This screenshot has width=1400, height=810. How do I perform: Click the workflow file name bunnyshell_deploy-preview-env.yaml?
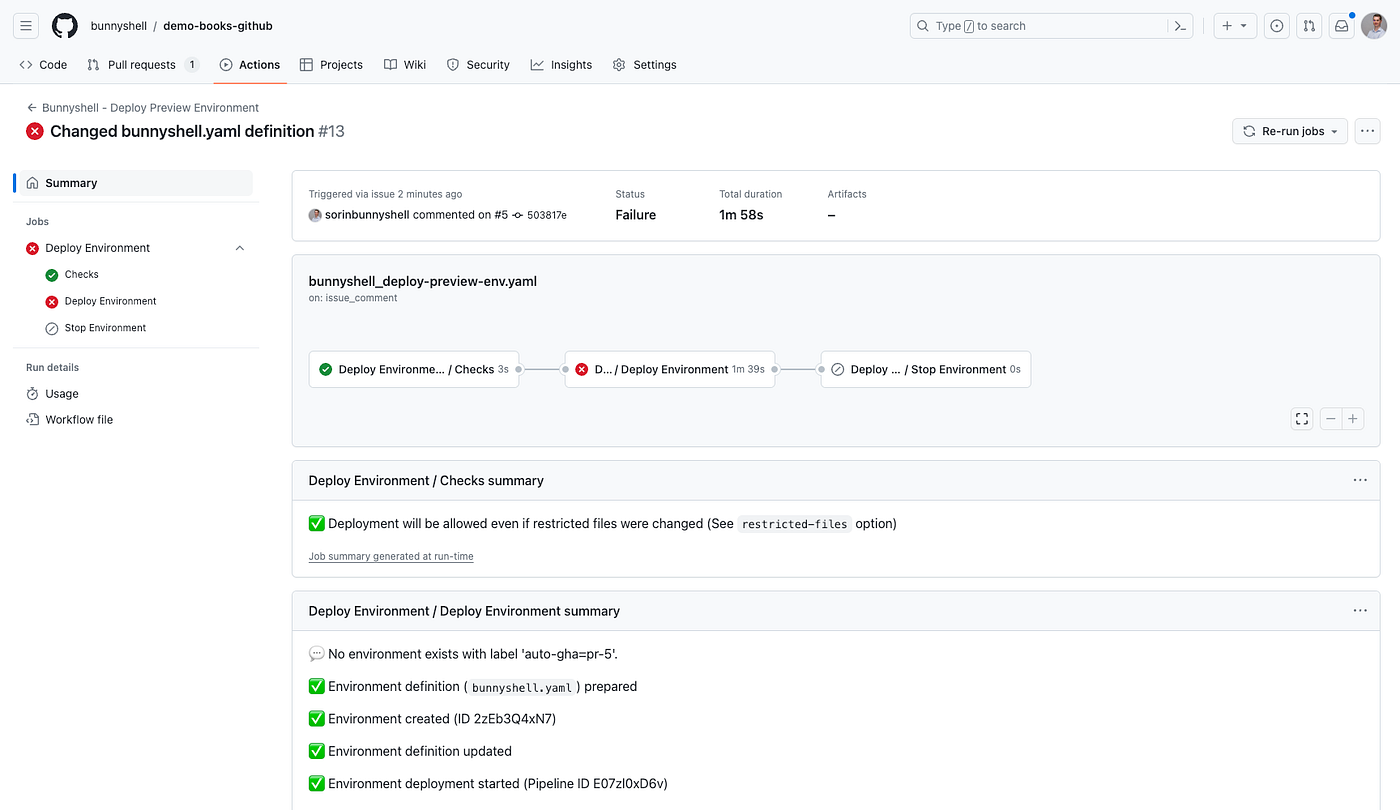(x=423, y=281)
